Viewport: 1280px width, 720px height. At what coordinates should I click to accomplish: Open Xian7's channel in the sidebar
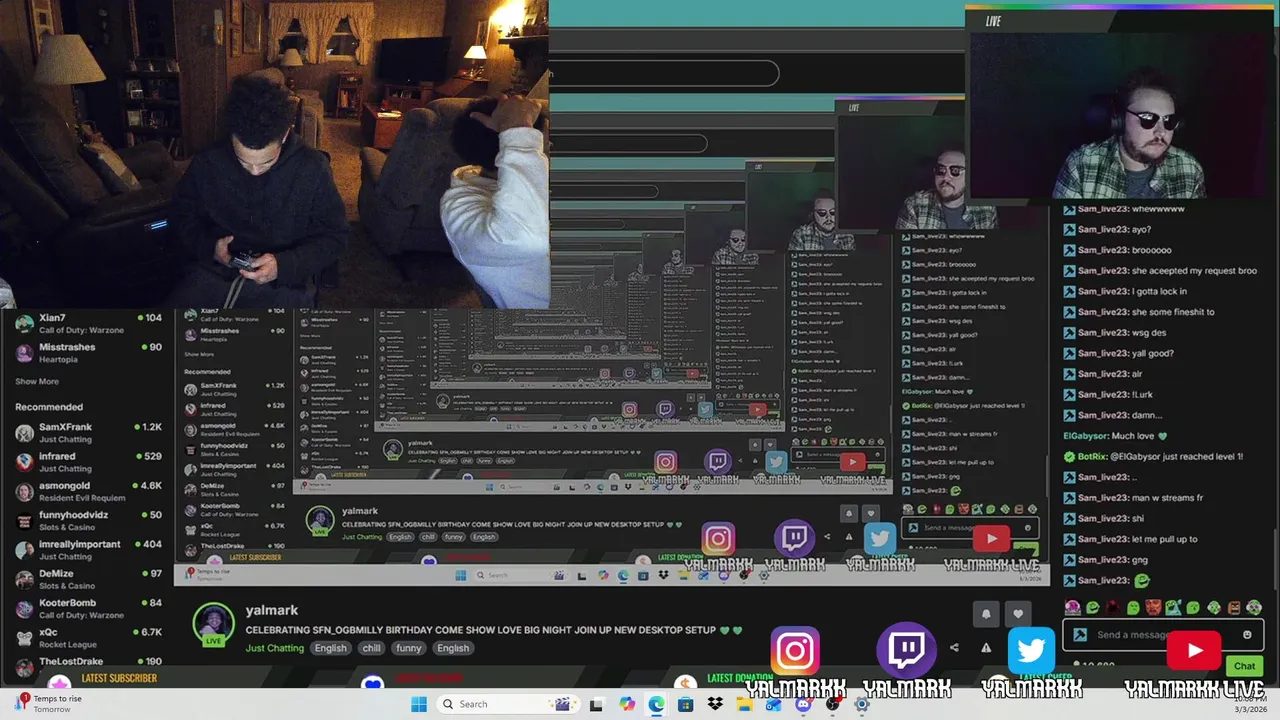tap(88, 323)
